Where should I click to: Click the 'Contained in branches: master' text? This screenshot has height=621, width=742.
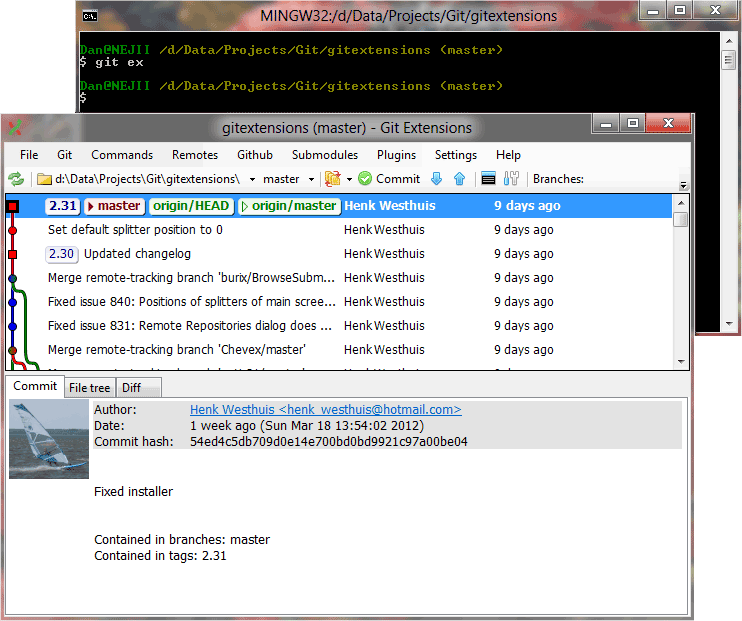182,540
